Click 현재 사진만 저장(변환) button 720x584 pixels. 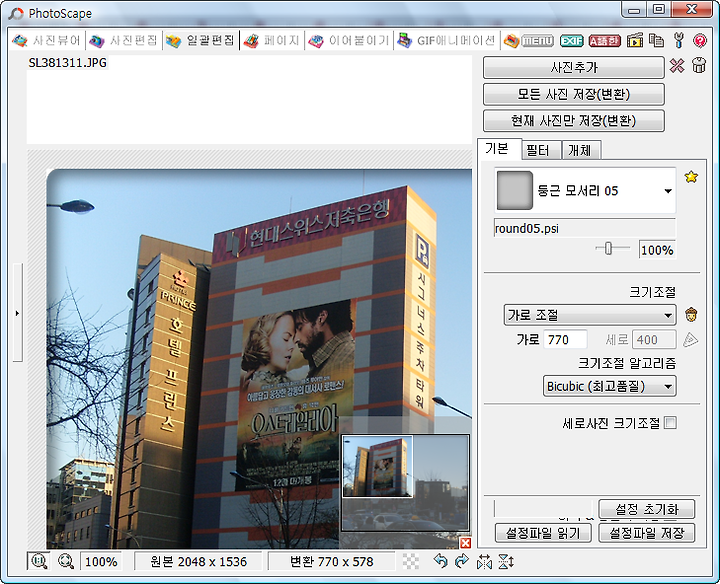pyautogui.click(x=574, y=121)
